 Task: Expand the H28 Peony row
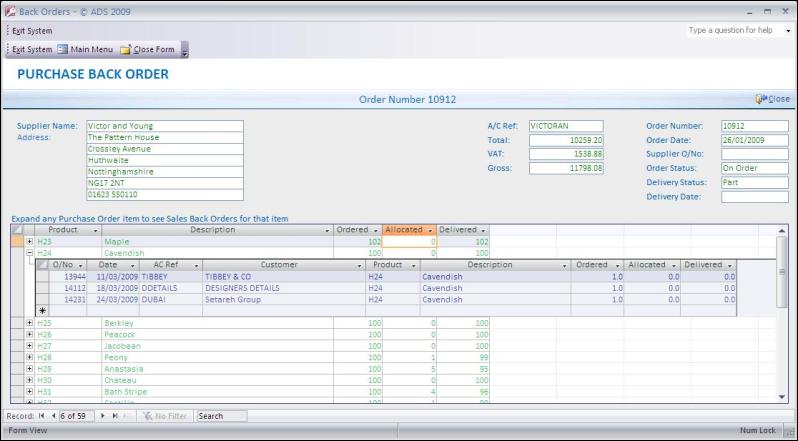(x=30, y=357)
